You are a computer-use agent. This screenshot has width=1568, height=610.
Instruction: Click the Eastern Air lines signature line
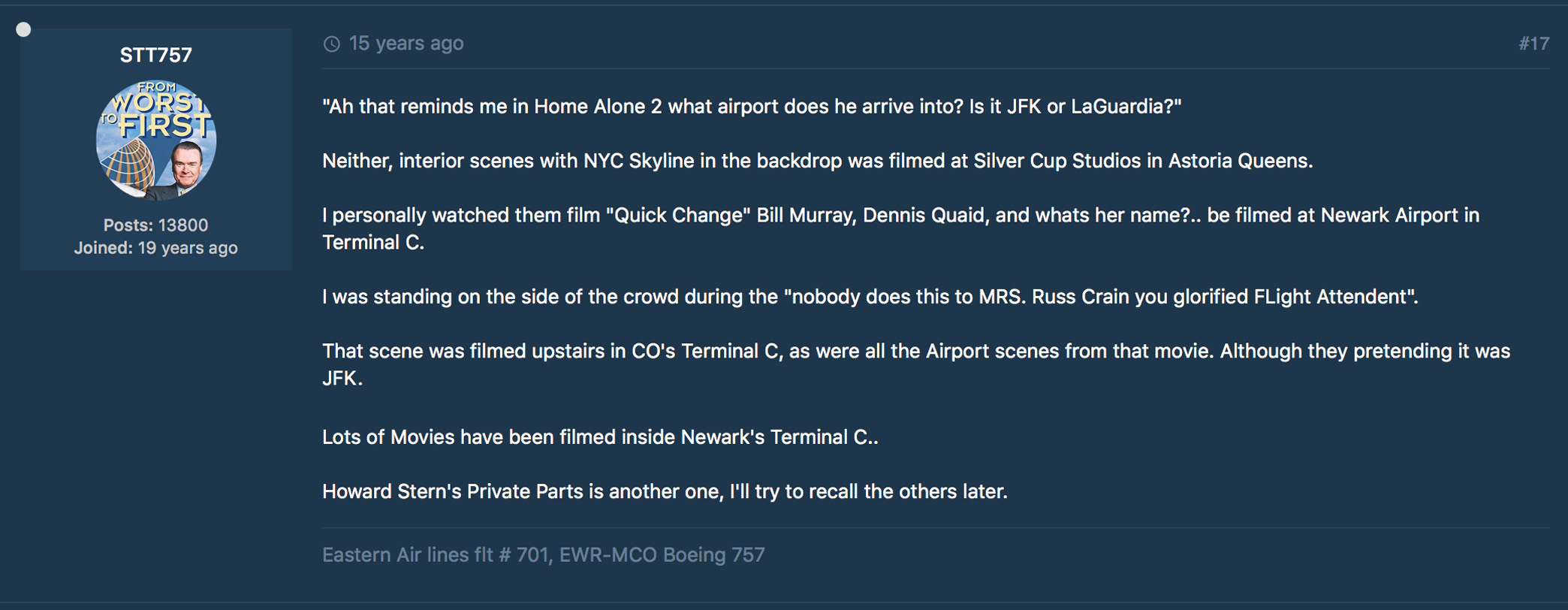click(543, 554)
